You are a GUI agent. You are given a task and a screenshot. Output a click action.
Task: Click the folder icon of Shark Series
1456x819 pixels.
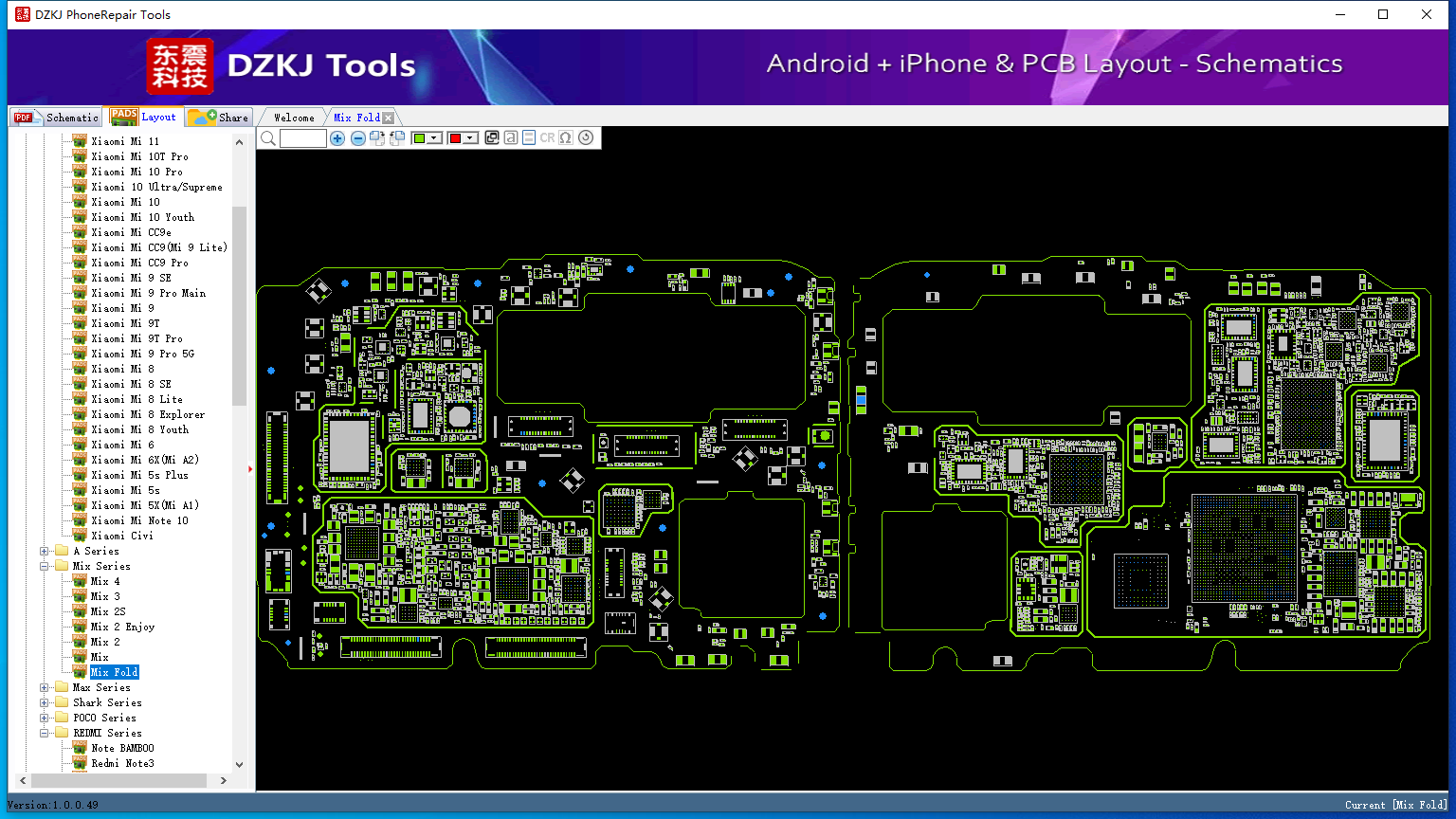point(62,702)
